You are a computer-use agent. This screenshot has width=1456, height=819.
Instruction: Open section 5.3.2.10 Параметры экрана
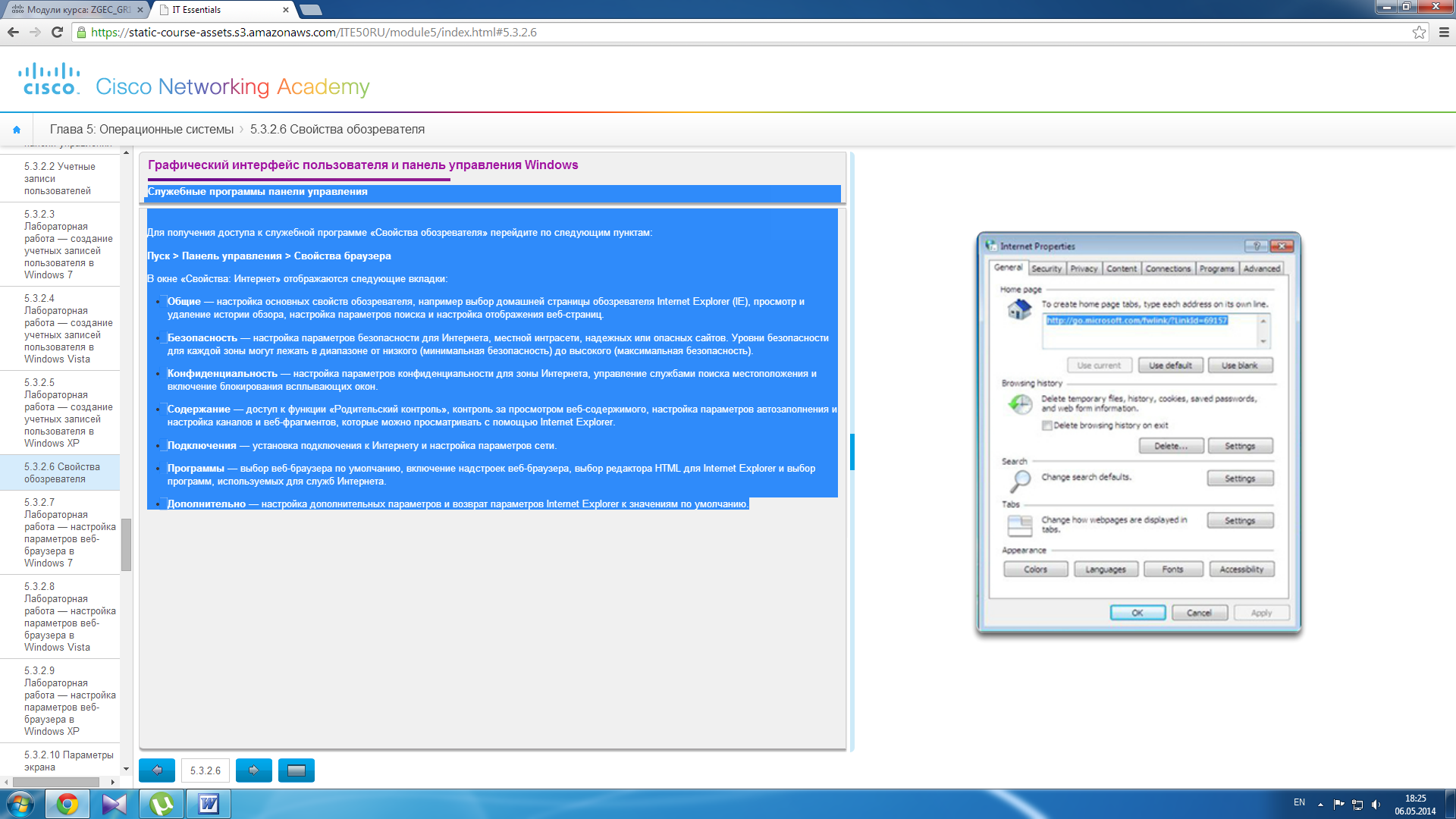[x=61, y=761]
